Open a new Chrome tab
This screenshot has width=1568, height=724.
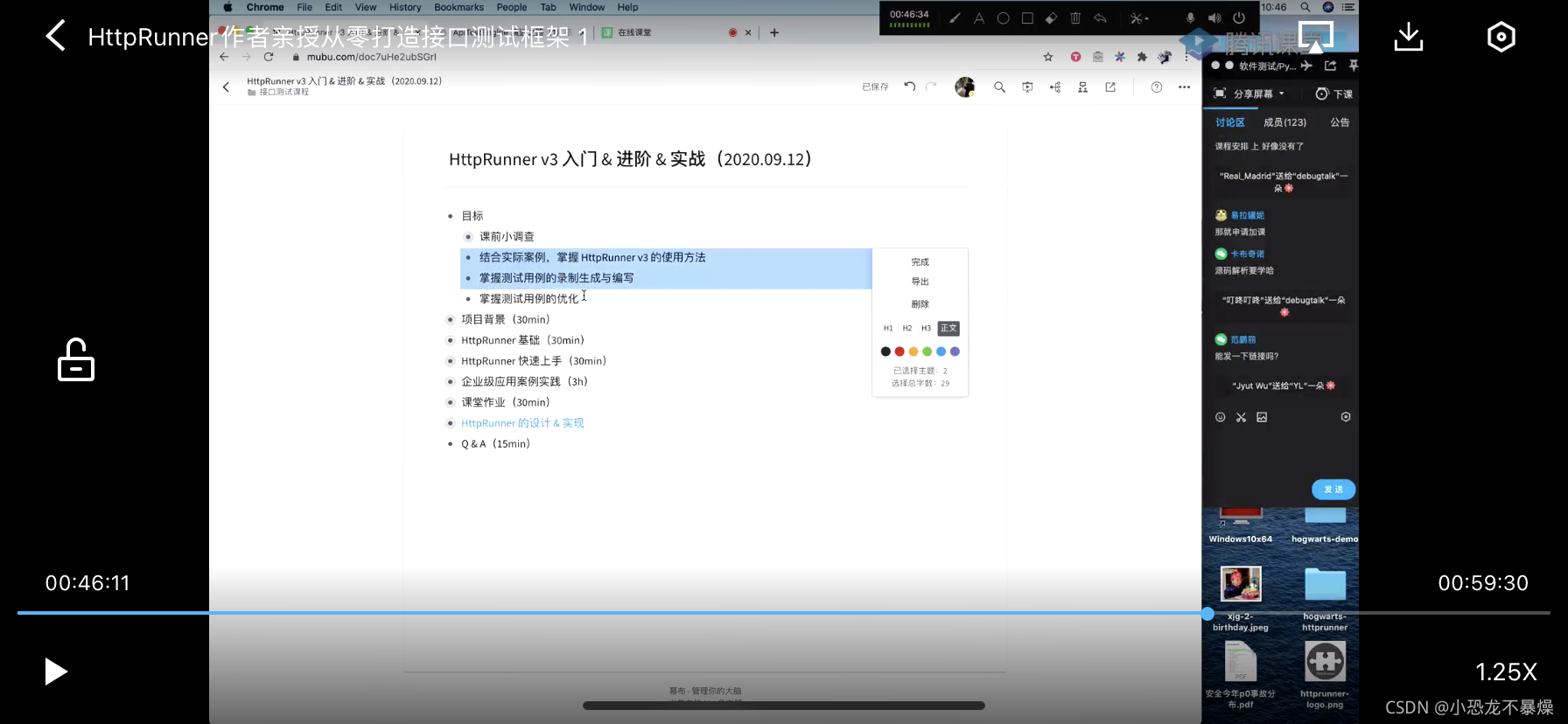[x=773, y=32]
